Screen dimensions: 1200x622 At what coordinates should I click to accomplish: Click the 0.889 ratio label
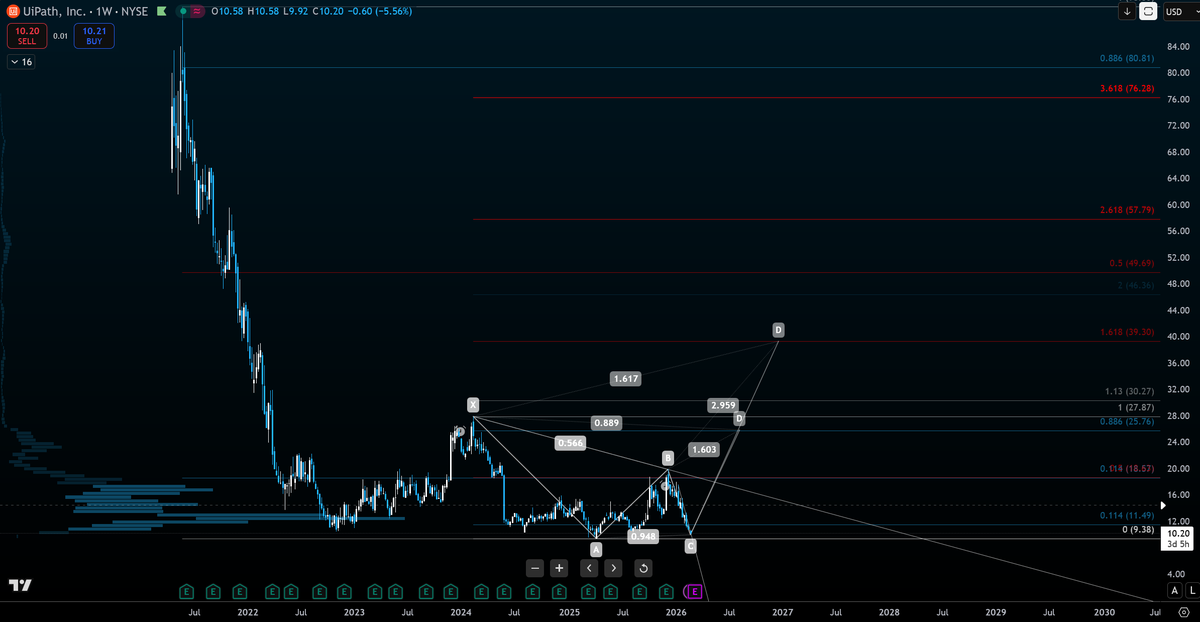click(x=606, y=423)
